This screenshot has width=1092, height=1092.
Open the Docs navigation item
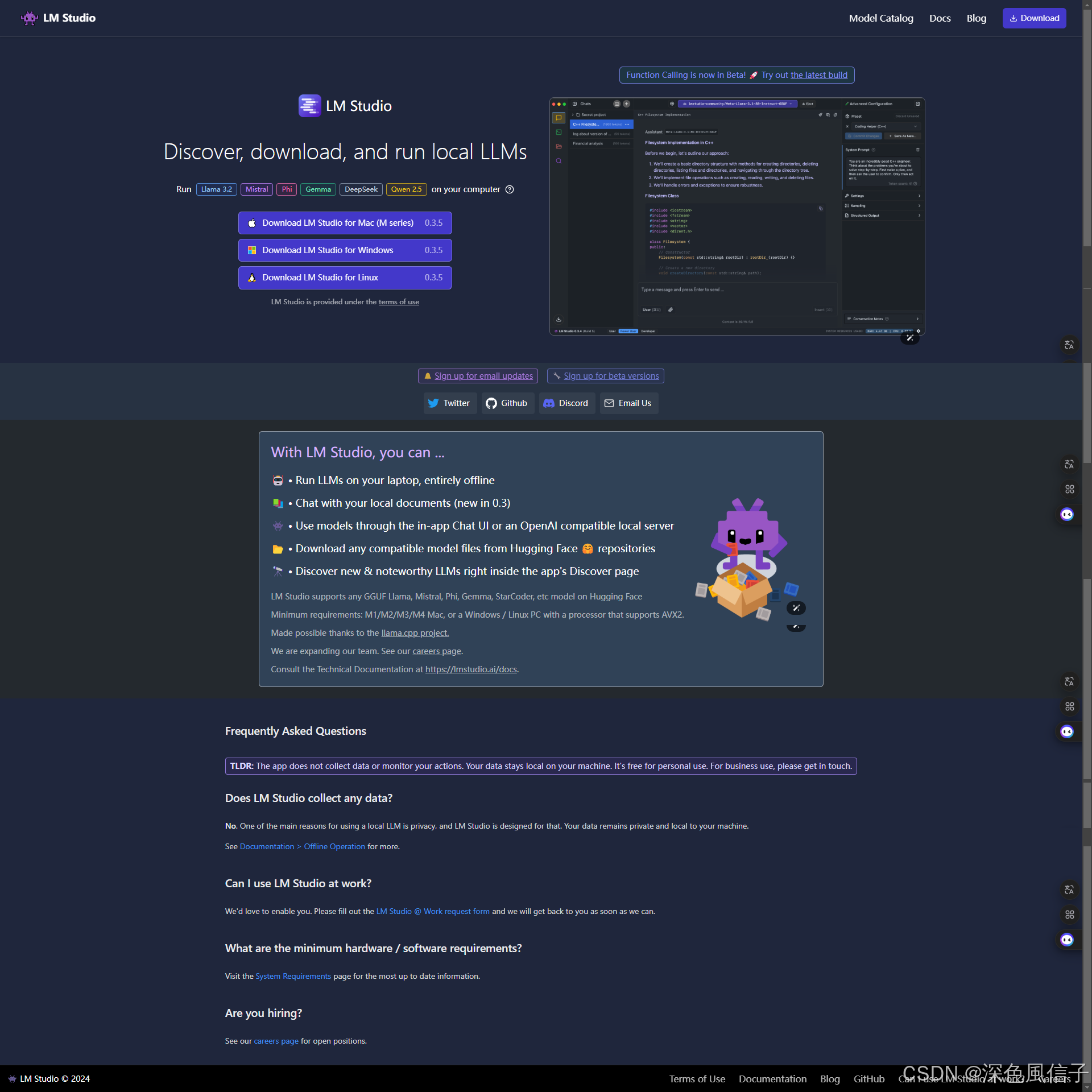[x=940, y=18]
